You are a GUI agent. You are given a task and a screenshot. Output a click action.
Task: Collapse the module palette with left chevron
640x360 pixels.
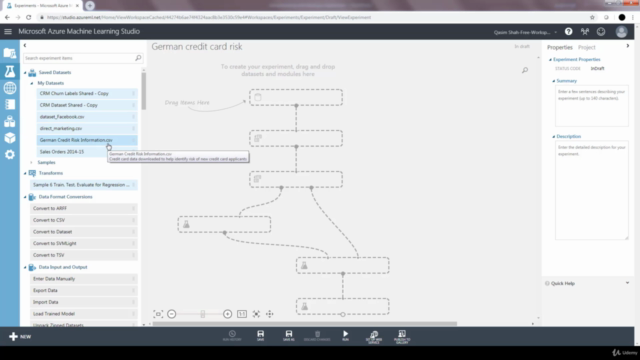(25, 45)
